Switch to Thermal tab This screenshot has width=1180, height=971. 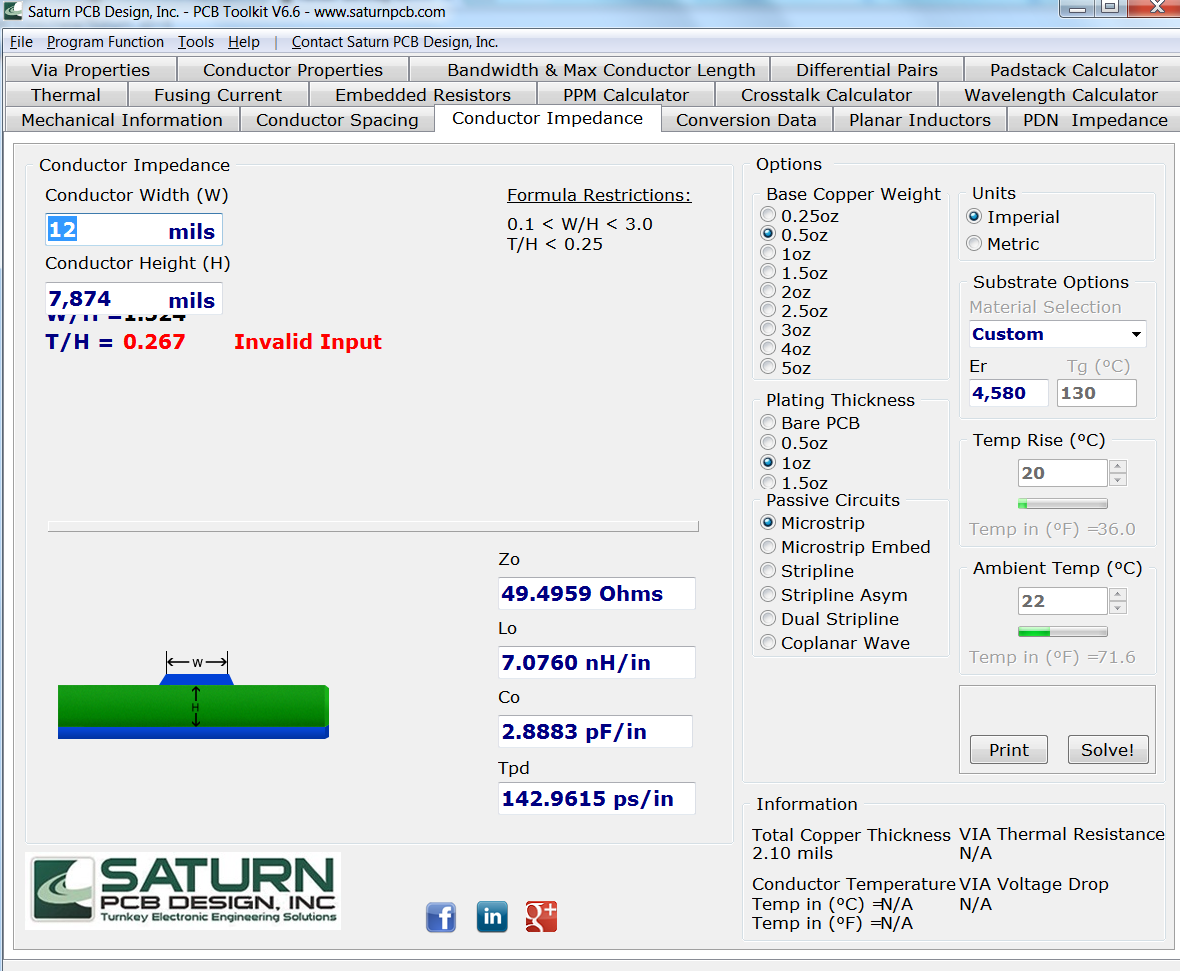pos(65,95)
